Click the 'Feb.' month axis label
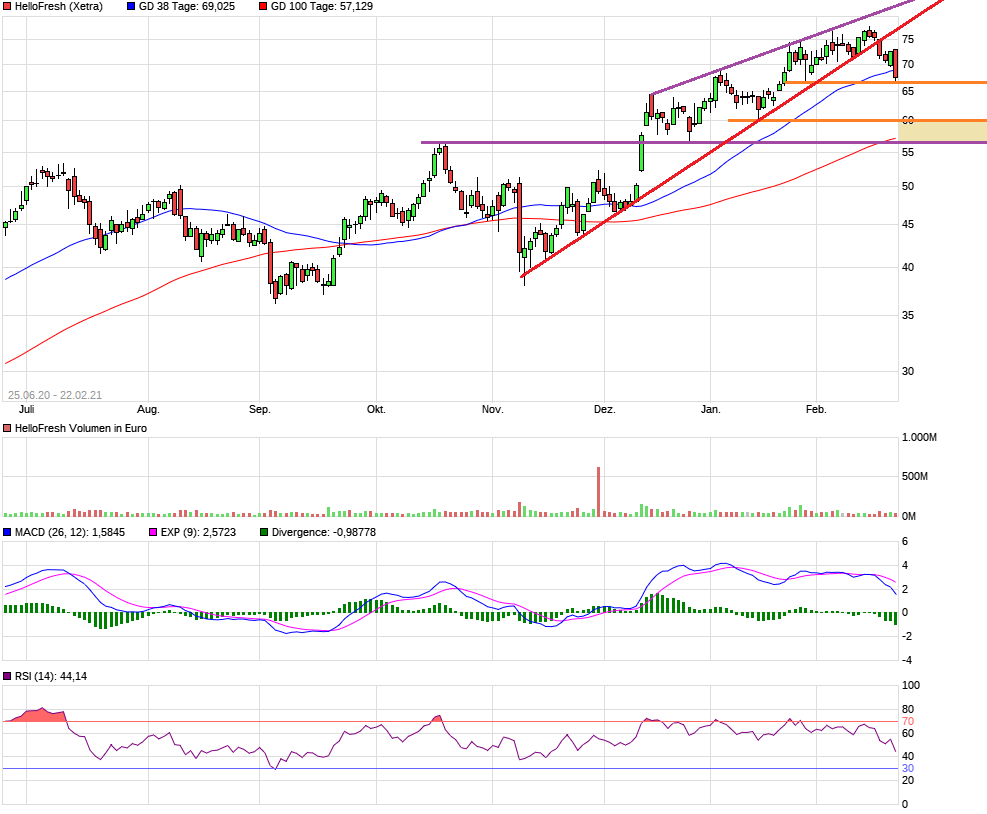Viewport: 987px width, 814px height. pos(816,409)
